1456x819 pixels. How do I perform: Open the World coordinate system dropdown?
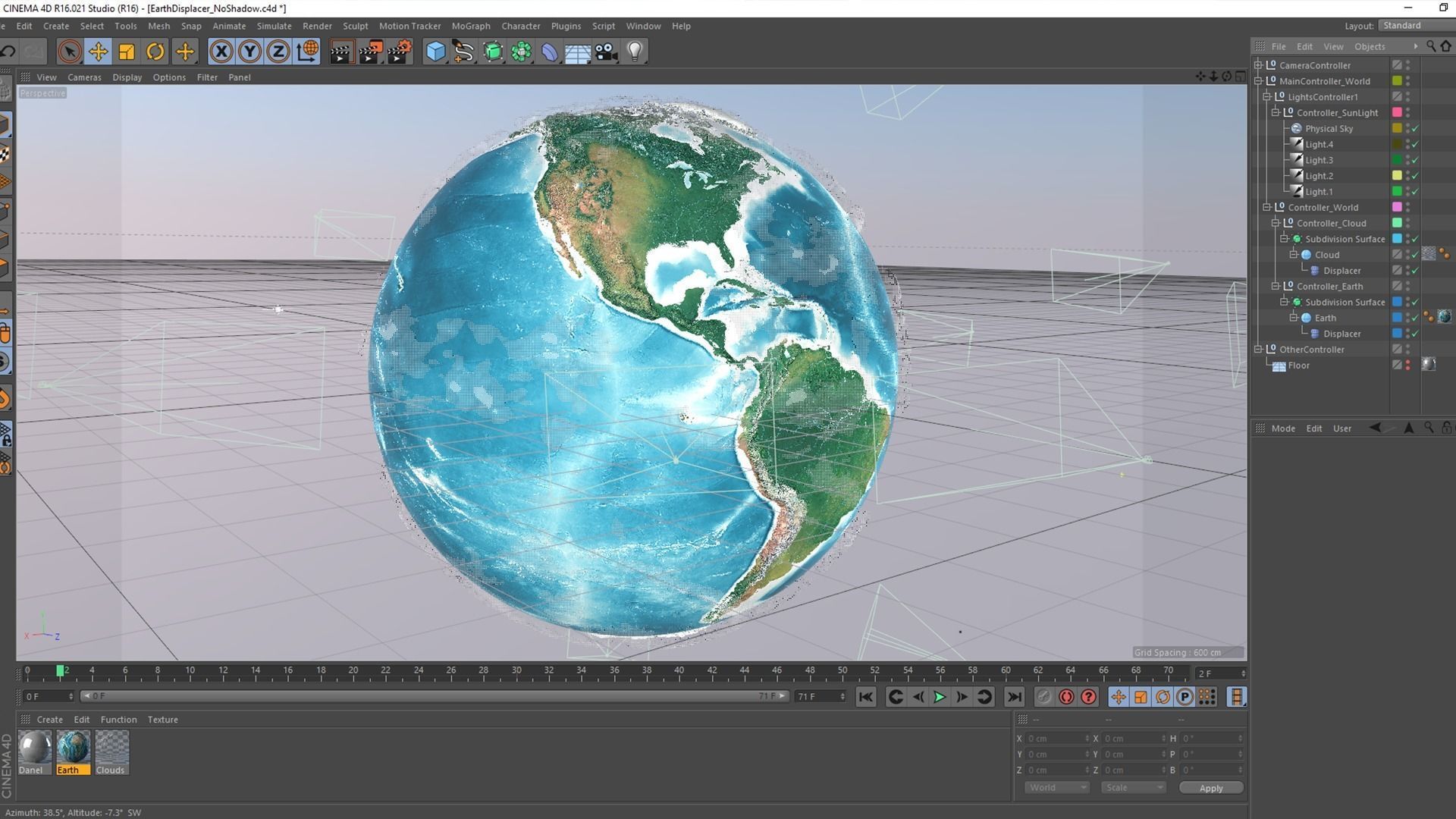[x=1056, y=788]
